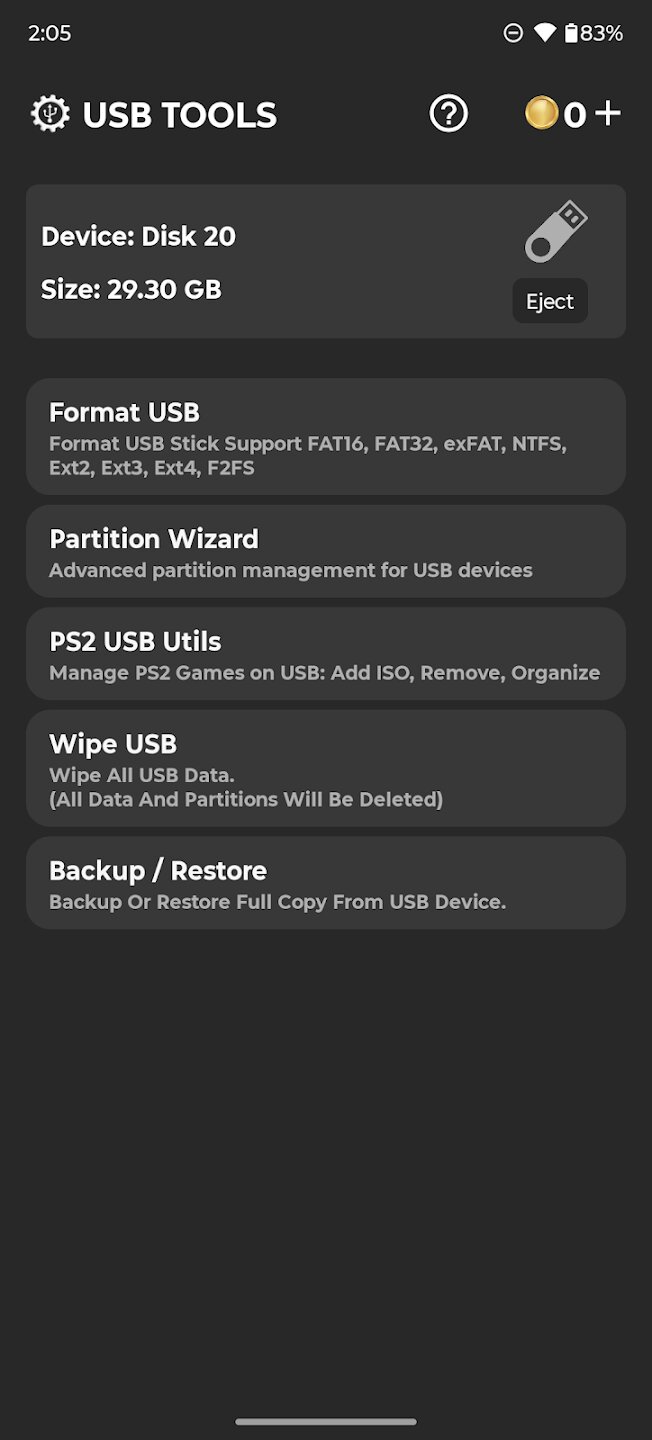Click the Size: 29.30 GB label
The width and height of the screenshot is (652, 1440).
(131, 290)
